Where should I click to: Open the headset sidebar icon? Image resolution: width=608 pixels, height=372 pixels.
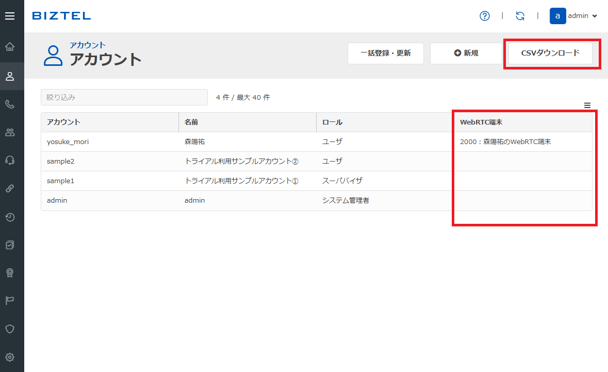[x=10, y=160]
